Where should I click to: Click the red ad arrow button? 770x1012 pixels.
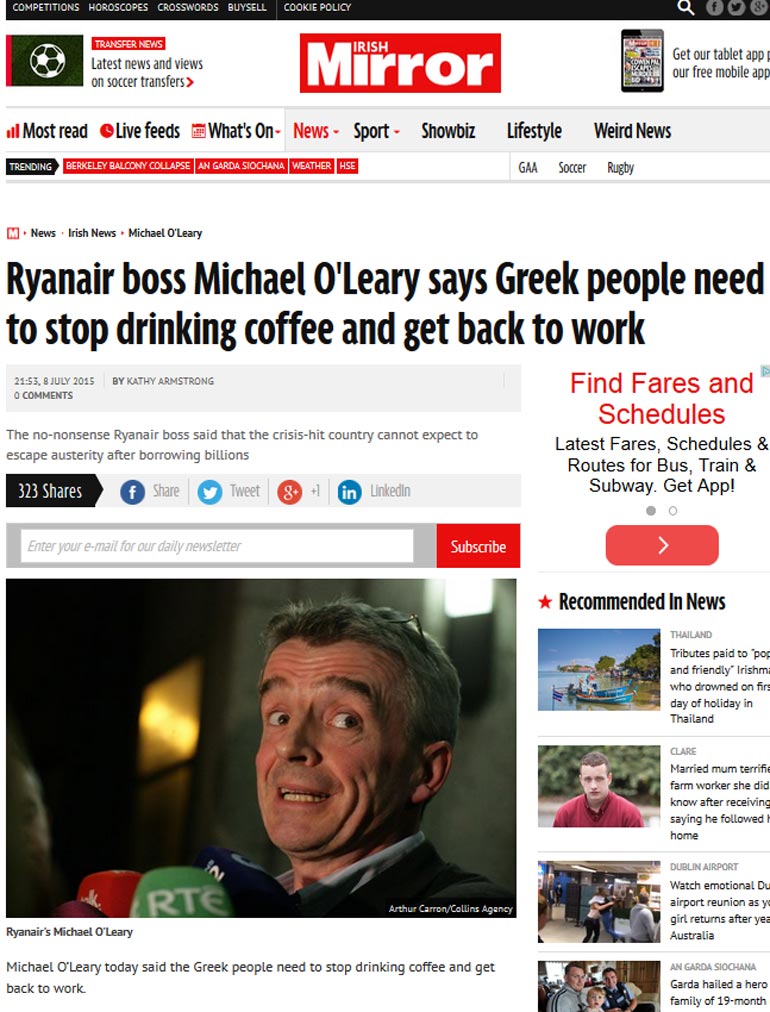pyautogui.click(x=662, y=545)
